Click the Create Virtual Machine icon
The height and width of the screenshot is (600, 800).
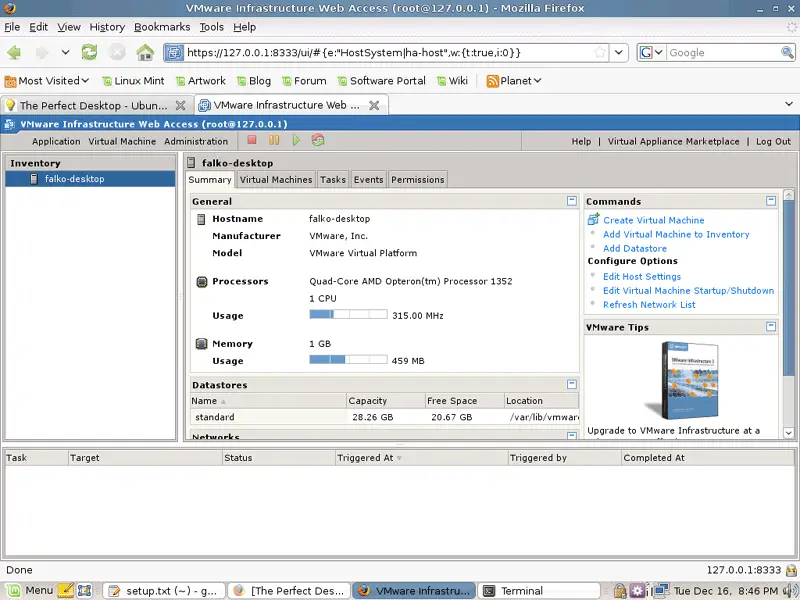click(x=593, y=219)
